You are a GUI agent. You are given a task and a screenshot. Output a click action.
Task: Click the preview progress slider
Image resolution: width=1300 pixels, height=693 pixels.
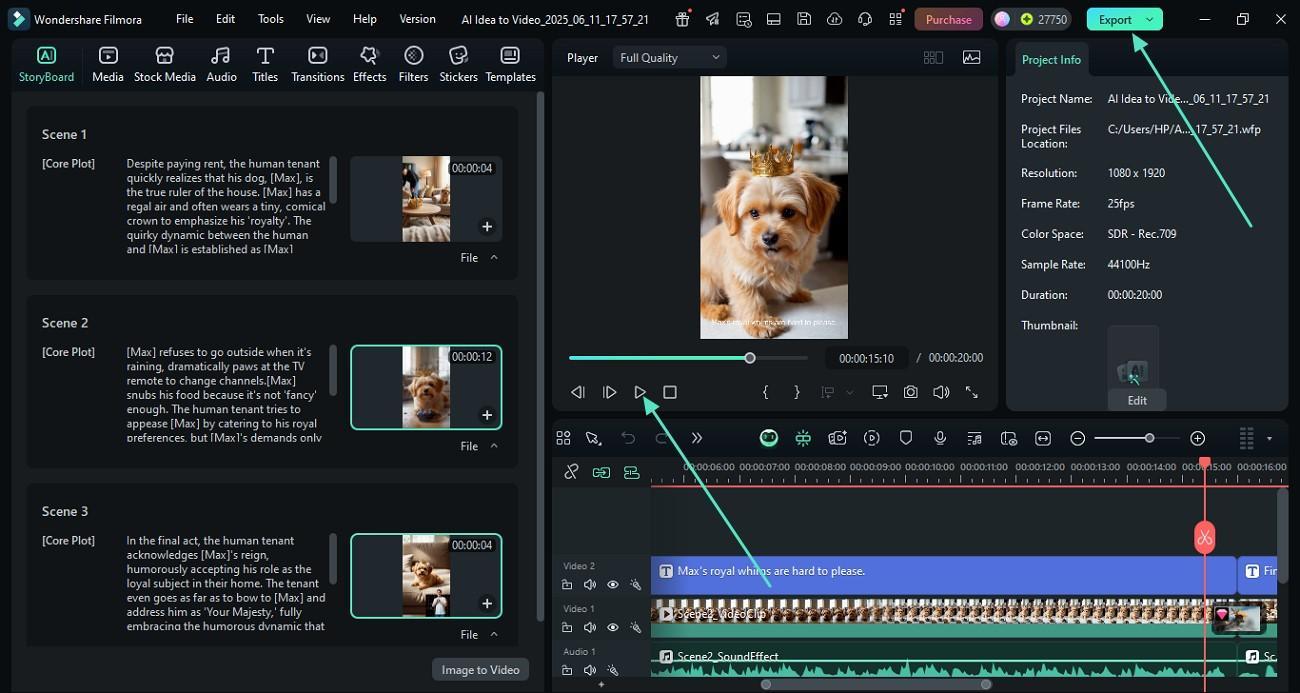point(688,358)
